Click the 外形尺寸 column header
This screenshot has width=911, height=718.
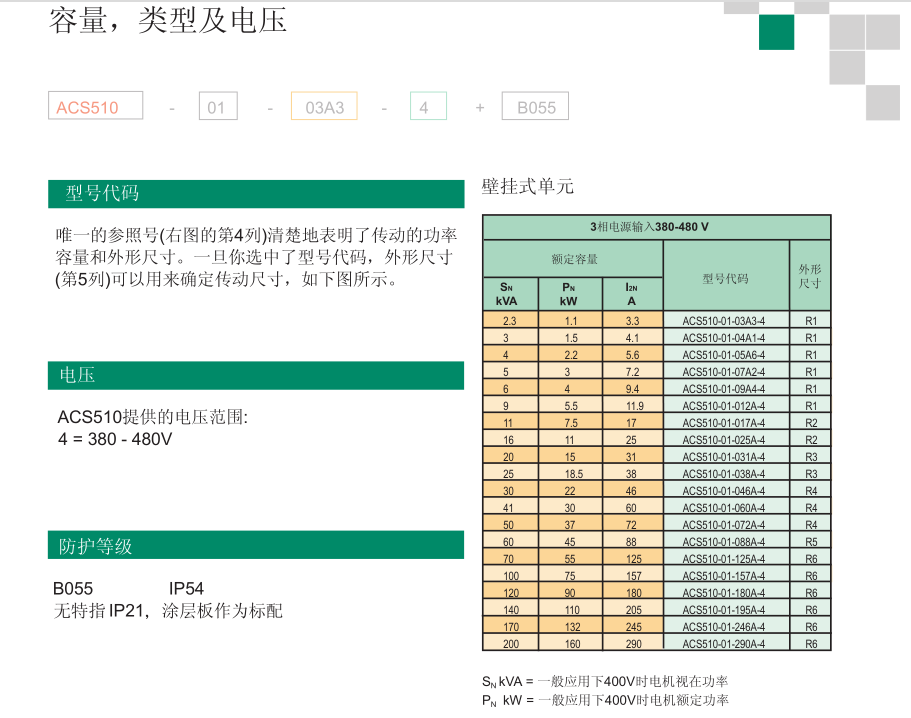pos(810,276)
